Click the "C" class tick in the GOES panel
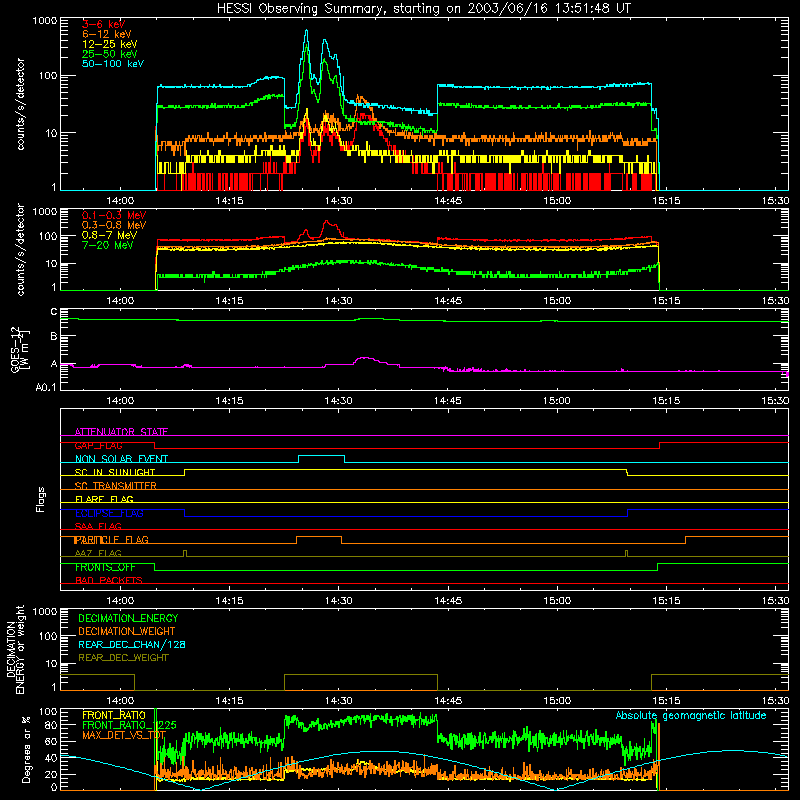Screen dimensions: 800x800 click(x=54, y=312)
